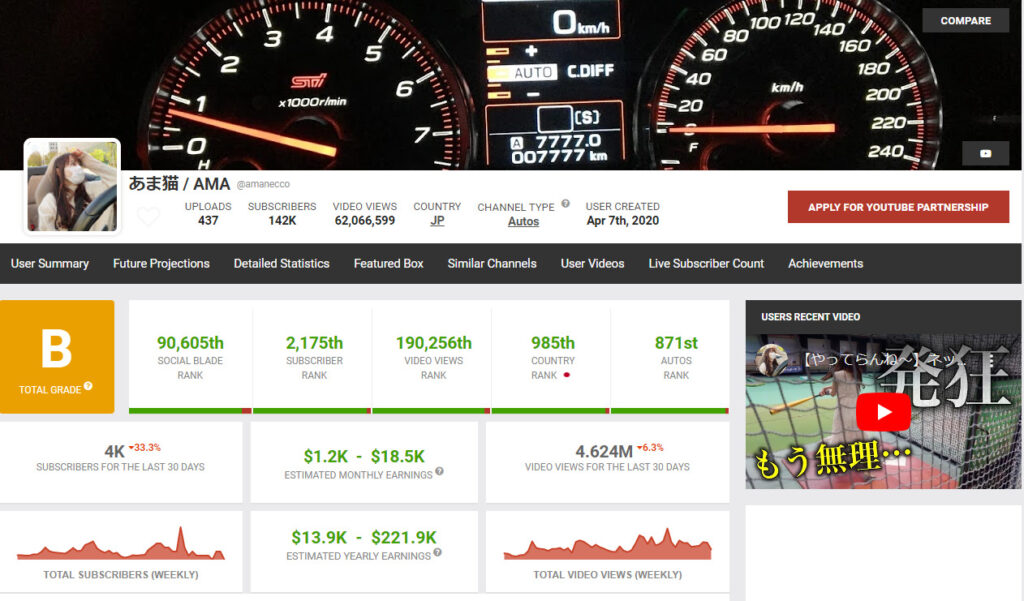The height and width of the screenshot is (601, 1024).
Task: Click the channel avatar thumbnail
Action: tap(72, 186)
